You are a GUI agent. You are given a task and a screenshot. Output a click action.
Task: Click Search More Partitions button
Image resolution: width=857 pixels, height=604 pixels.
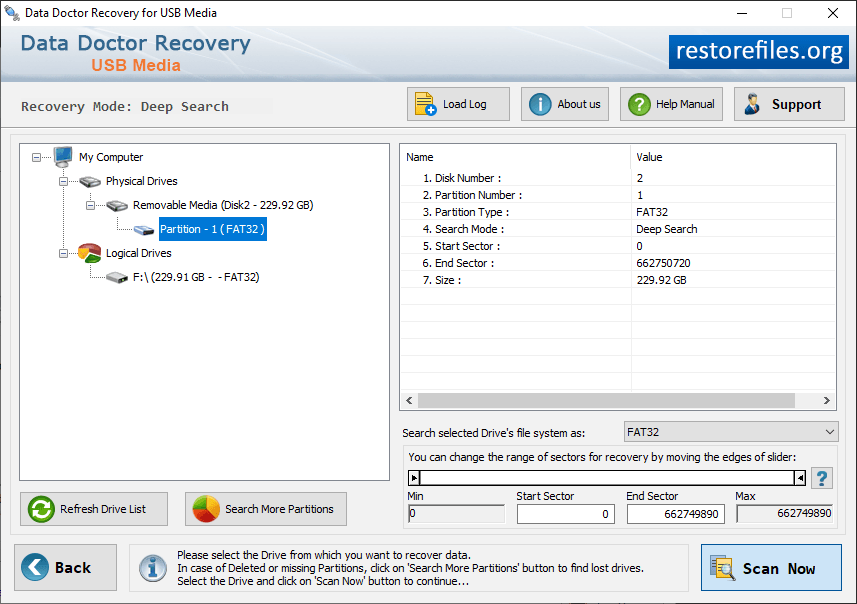point(266,509)
